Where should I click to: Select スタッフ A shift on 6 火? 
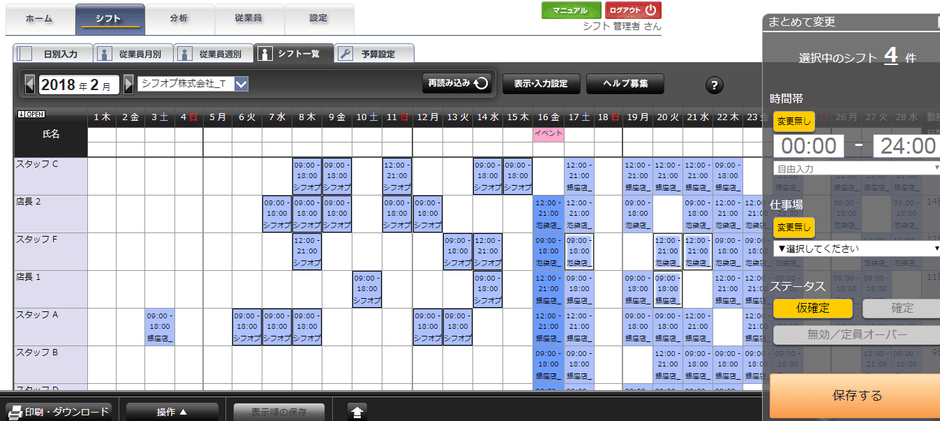[x=248, y=326]
